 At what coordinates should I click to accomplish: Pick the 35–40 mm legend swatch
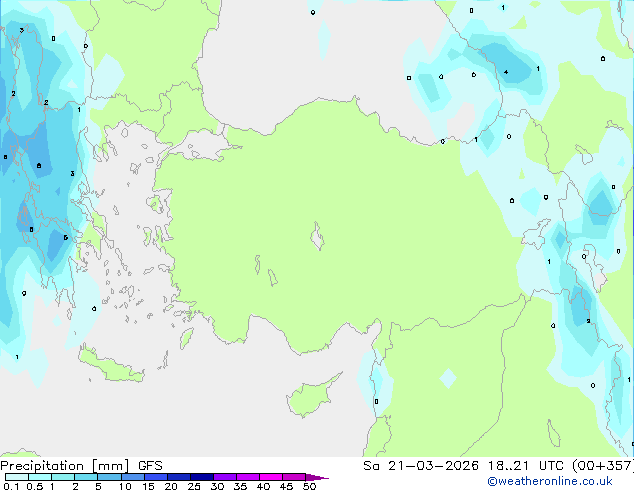pyautogui.click(x=248, y=477)
